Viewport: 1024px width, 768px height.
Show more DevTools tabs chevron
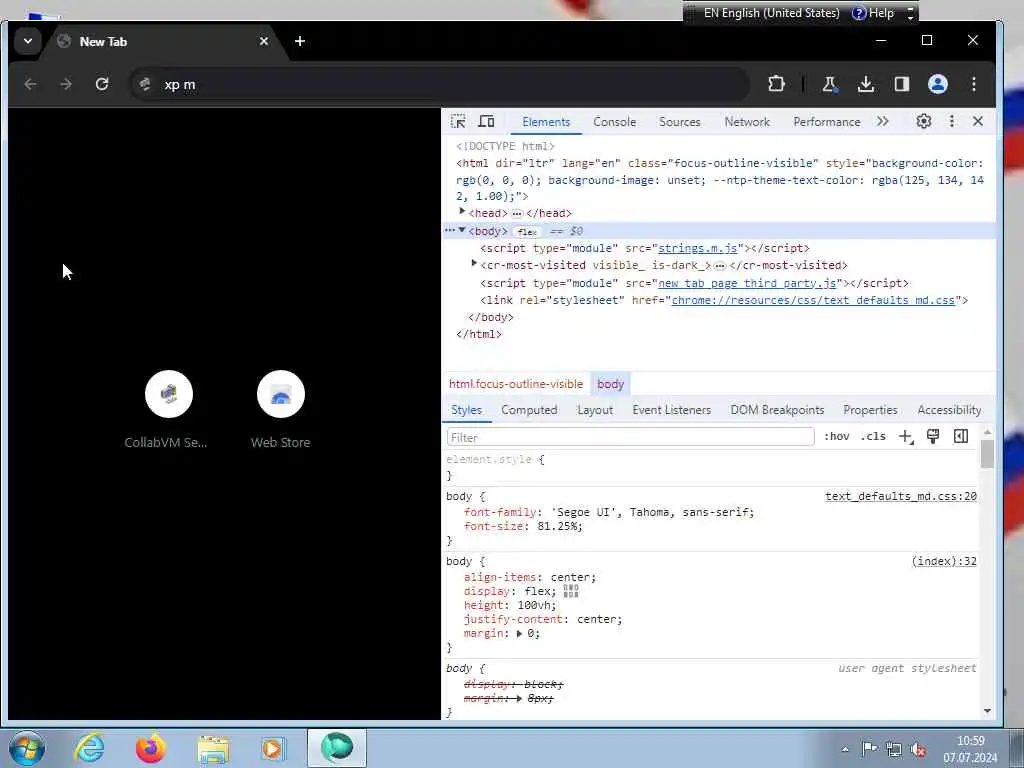(883, 121)
